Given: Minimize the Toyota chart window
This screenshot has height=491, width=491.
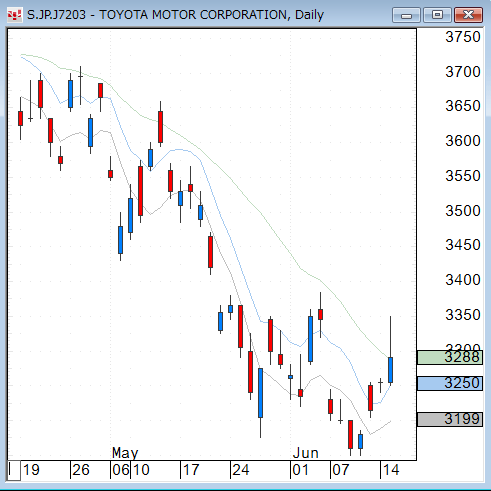Looking at the screenshot, I should (x=406, y=15).
